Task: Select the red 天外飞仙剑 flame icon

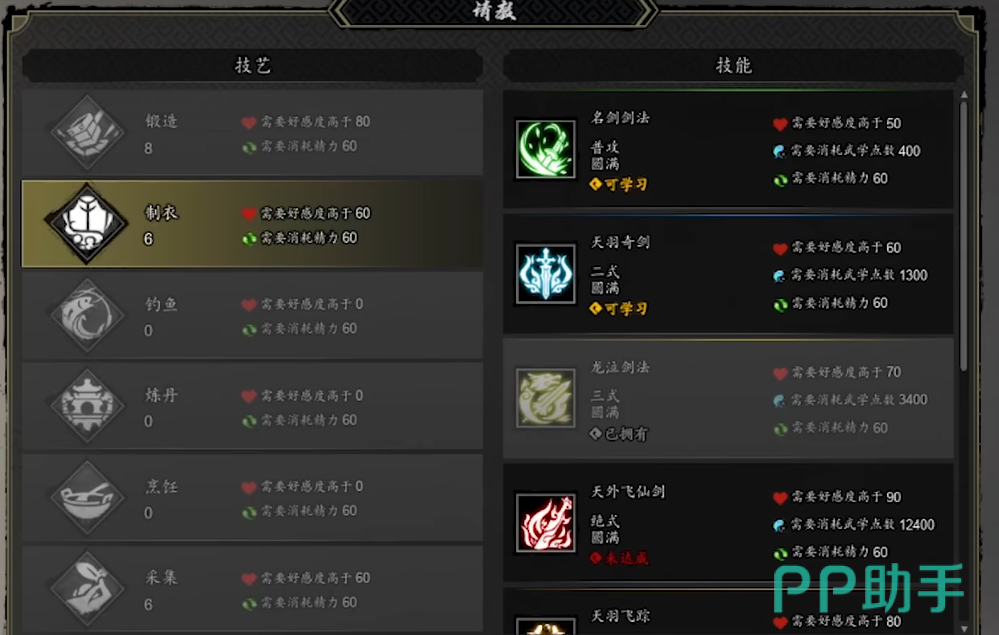Action: 545,523
